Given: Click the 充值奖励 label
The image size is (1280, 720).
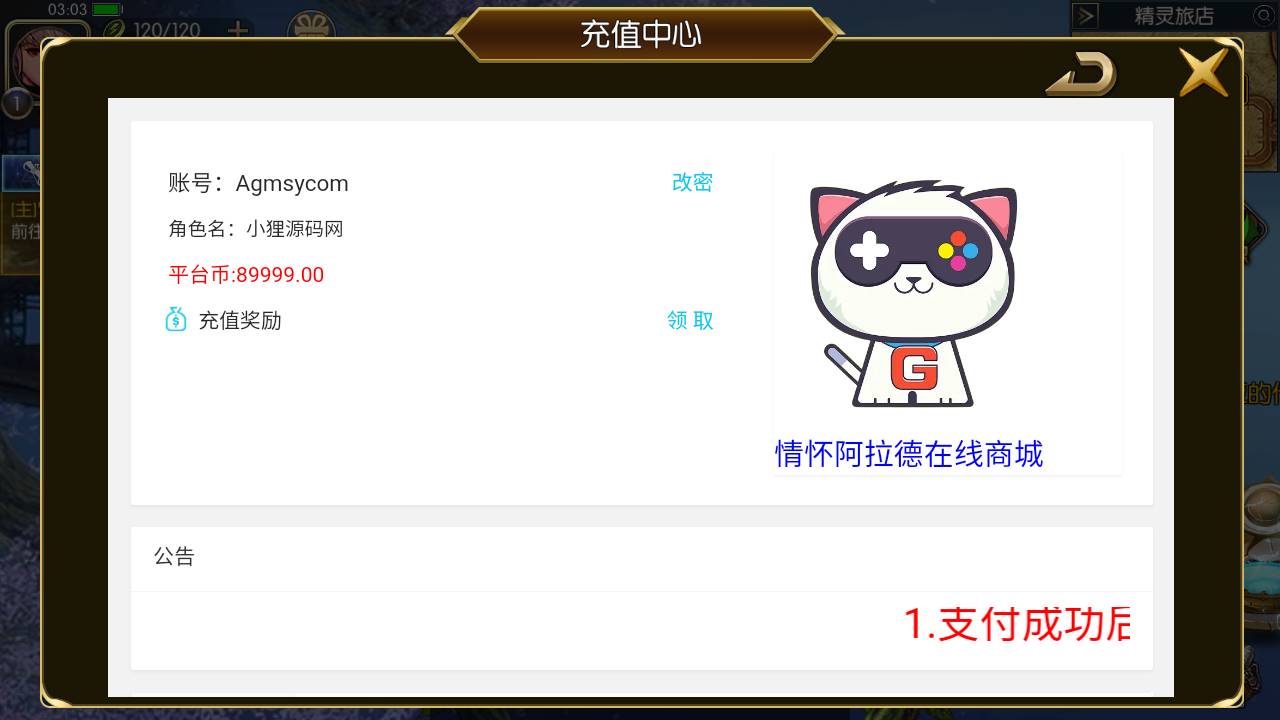Looking at the screenshot, I should [240, 320].
